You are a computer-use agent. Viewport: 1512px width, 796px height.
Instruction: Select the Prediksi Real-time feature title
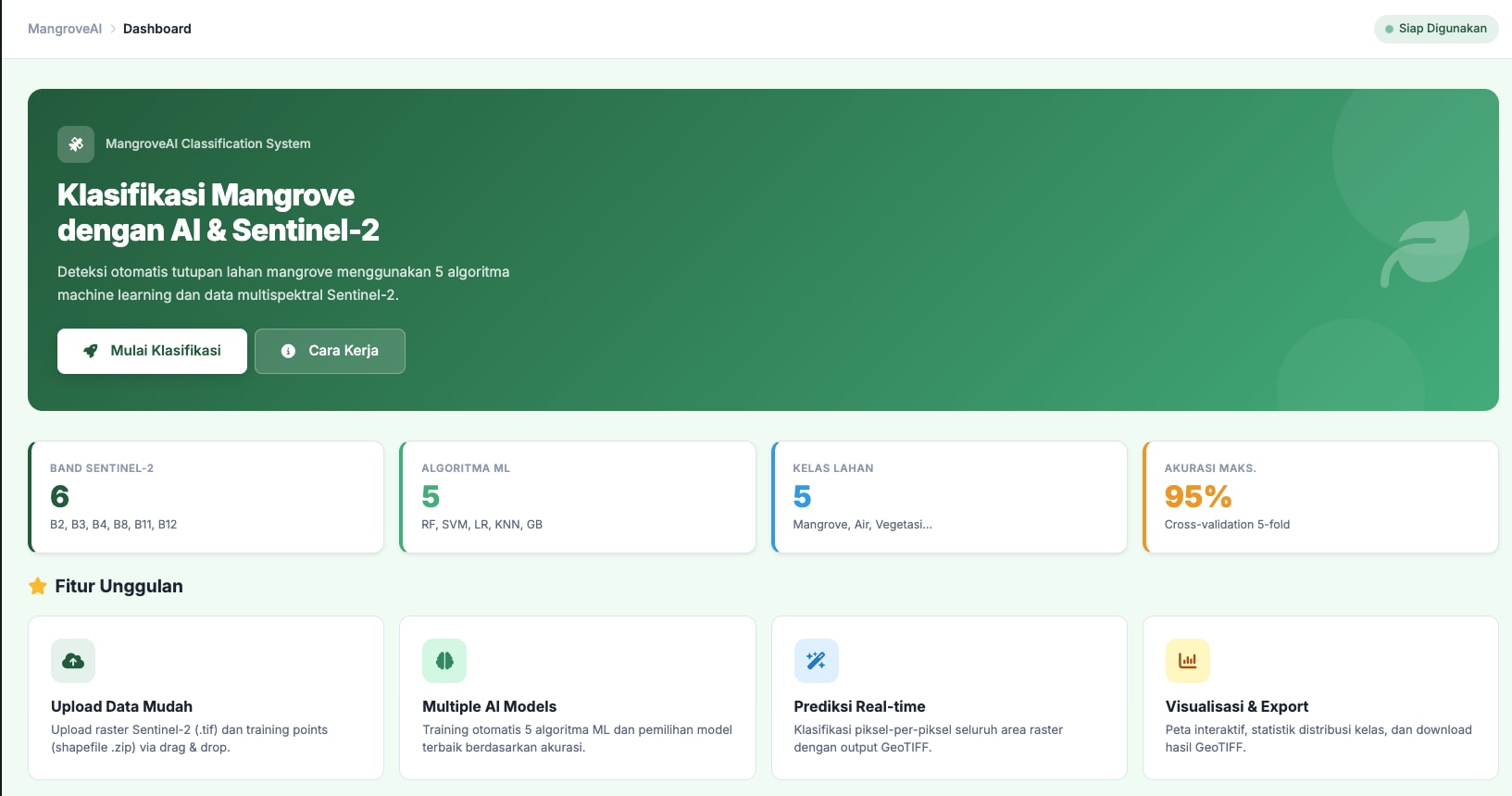(x=859, y=706)
